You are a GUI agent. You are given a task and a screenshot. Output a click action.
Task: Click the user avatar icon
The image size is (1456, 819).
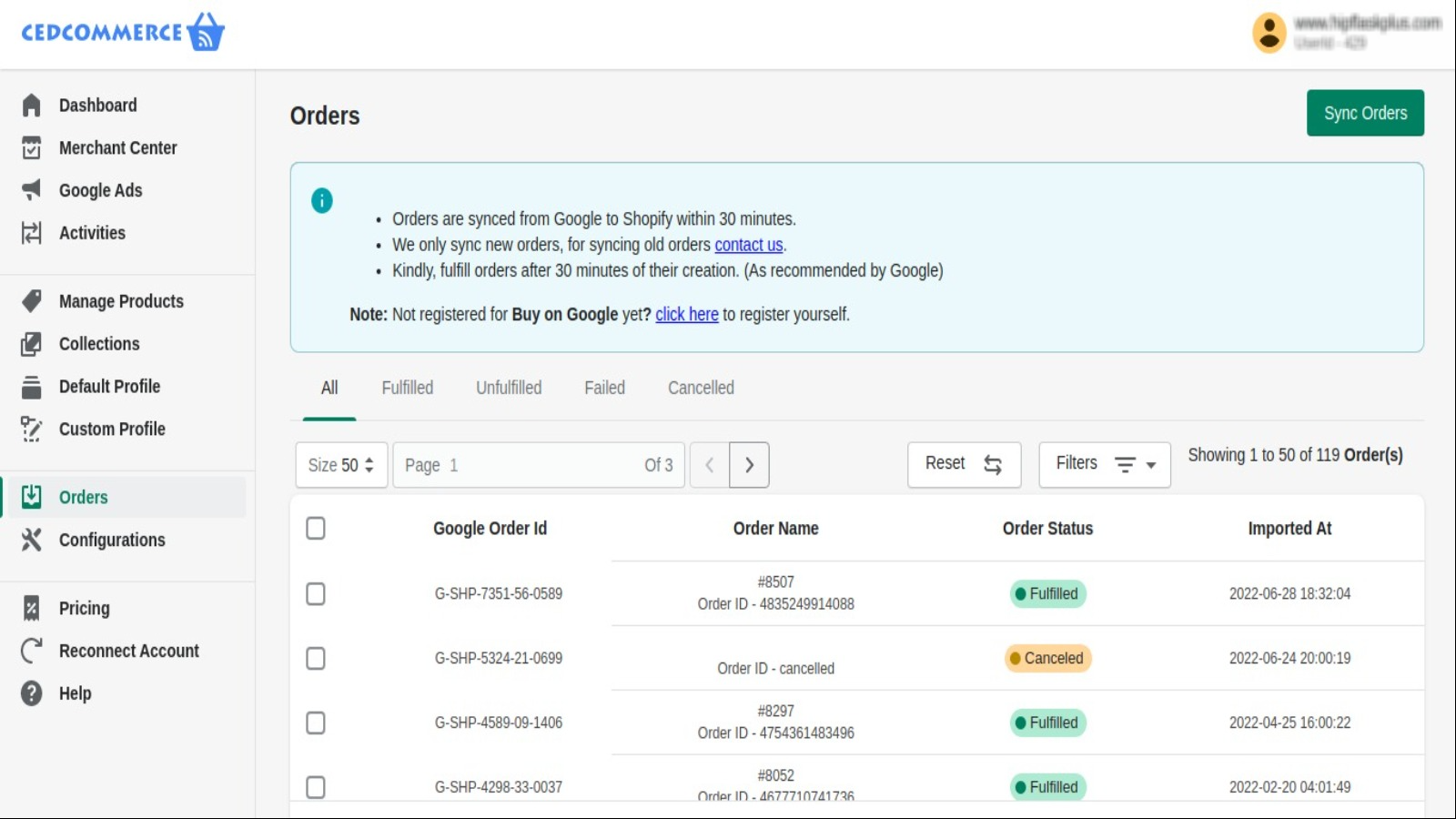pyautogui.click(x=1269, y=34)
